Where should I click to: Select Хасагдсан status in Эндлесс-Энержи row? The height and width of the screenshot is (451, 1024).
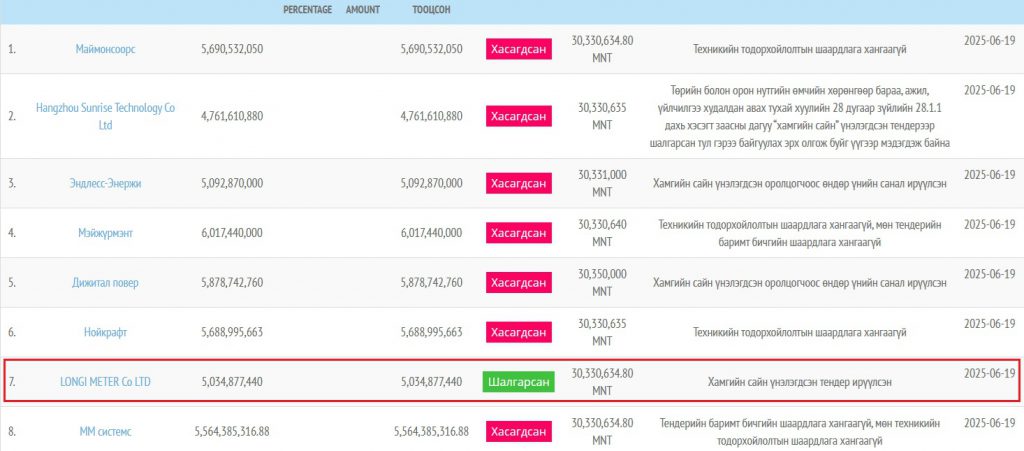(518, 183)
